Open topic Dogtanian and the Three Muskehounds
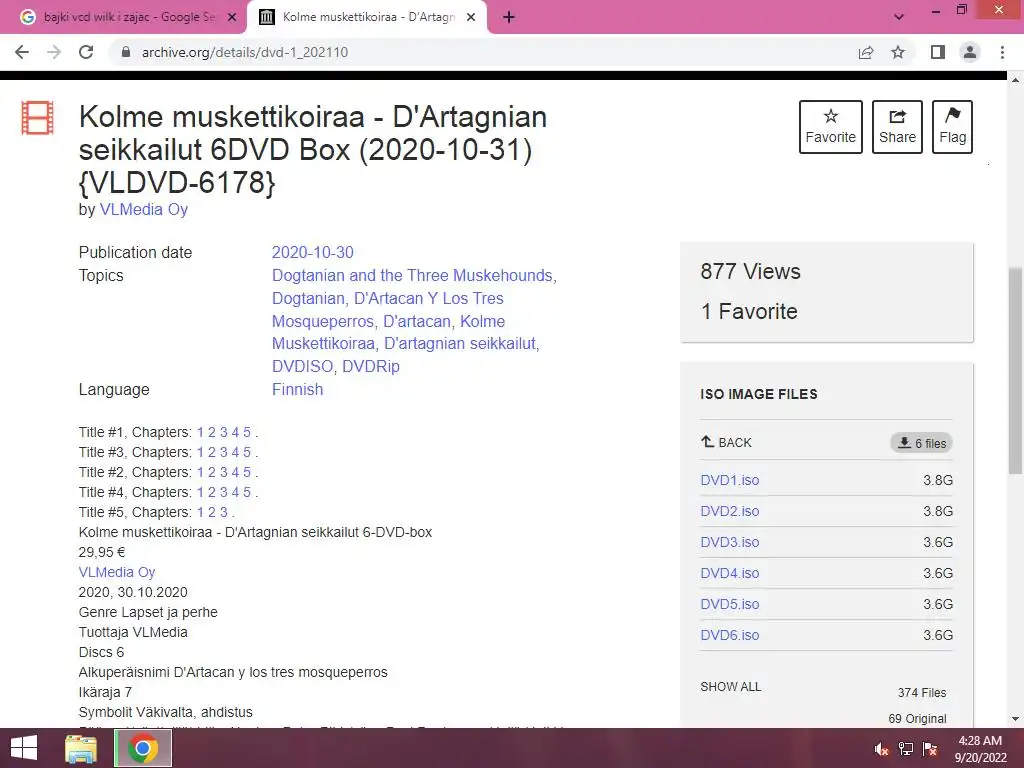 412,276
